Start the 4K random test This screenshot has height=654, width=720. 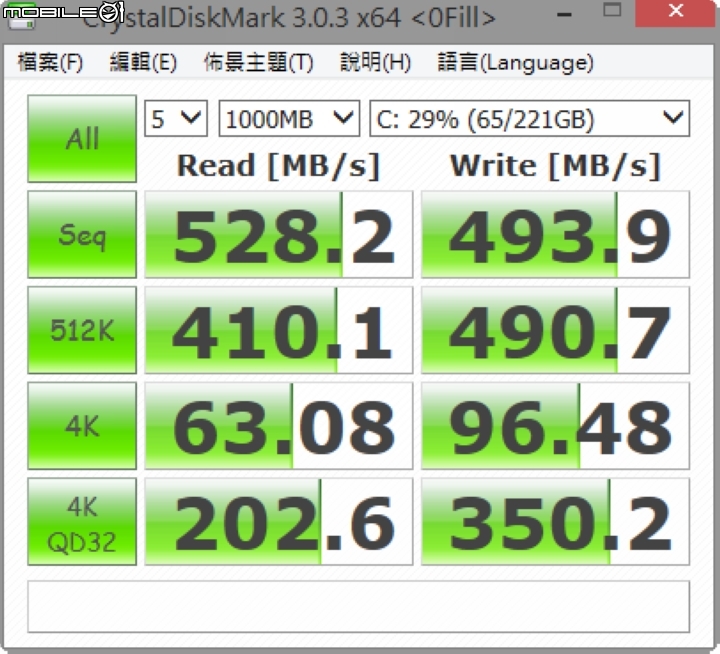click(x=82, y=426)
